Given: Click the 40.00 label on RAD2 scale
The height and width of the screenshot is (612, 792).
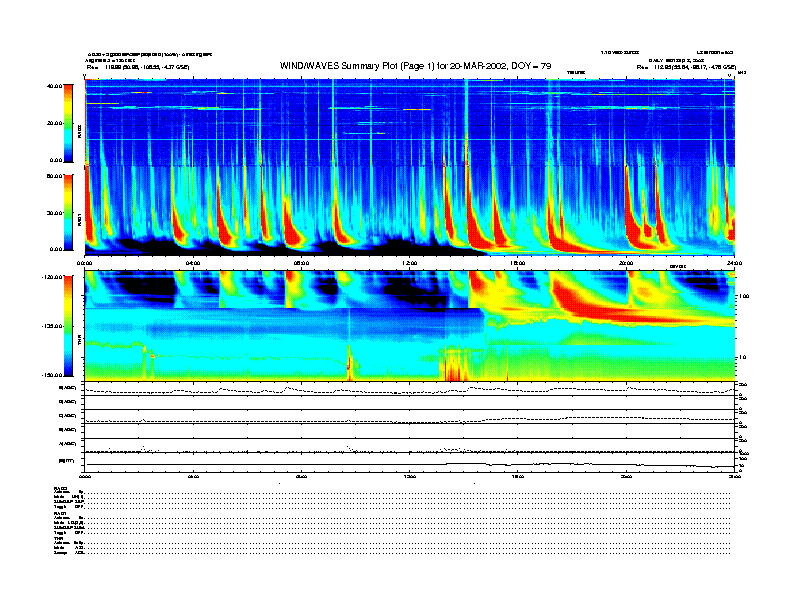Looking at the screenshot, I should 55,86.
